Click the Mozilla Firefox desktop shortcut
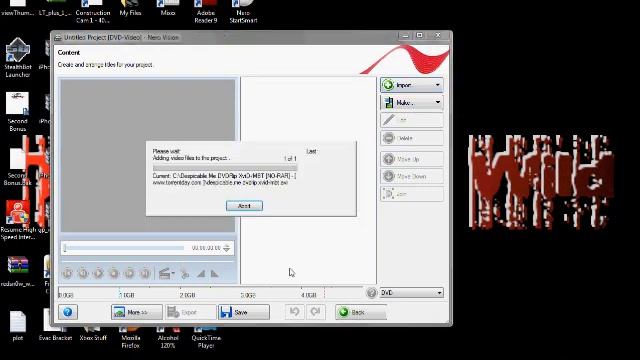 131,337
